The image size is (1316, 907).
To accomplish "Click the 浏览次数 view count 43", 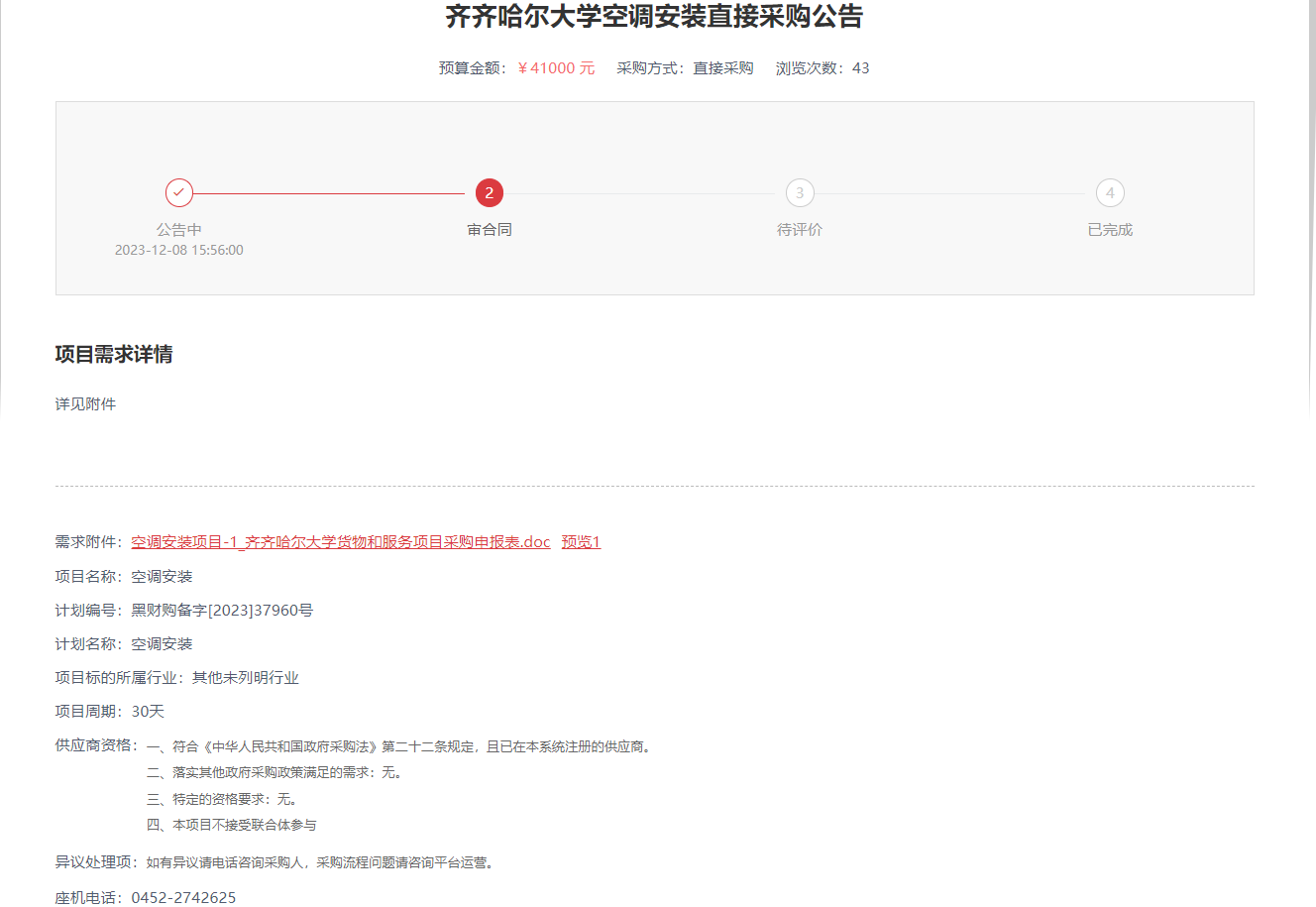I will click(860, 68).
